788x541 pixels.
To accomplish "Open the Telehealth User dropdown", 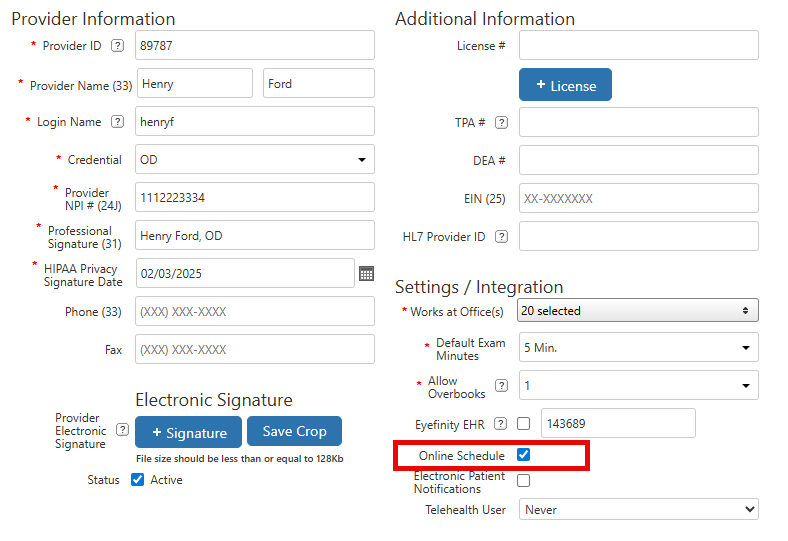I will [x=637, y=510].
